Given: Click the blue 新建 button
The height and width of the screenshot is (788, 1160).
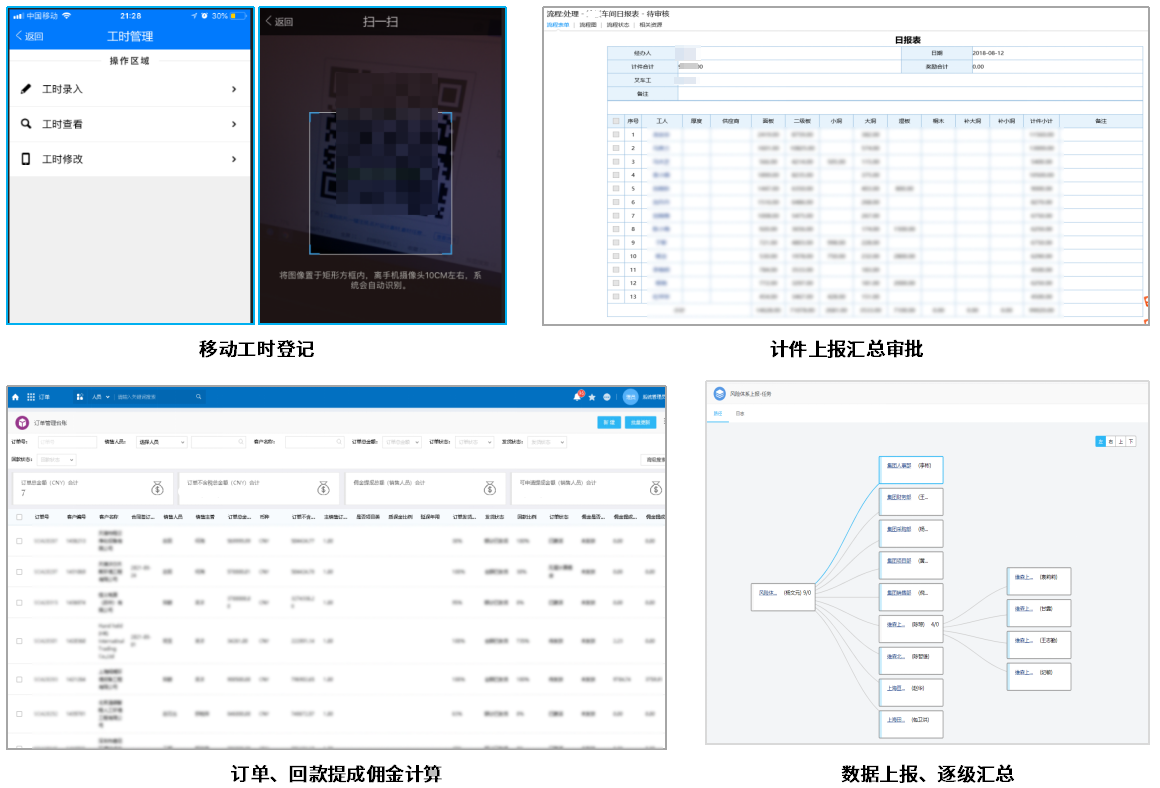Looking at the screenshot, I should pos(609,422).
